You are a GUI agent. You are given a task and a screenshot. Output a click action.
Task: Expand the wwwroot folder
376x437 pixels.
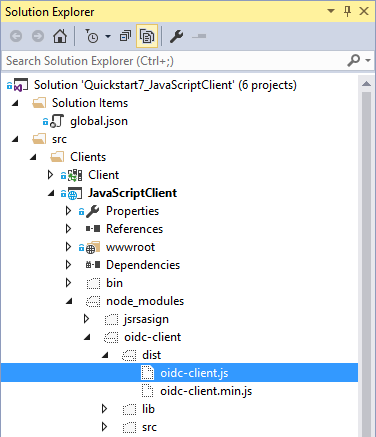(68, 247)
